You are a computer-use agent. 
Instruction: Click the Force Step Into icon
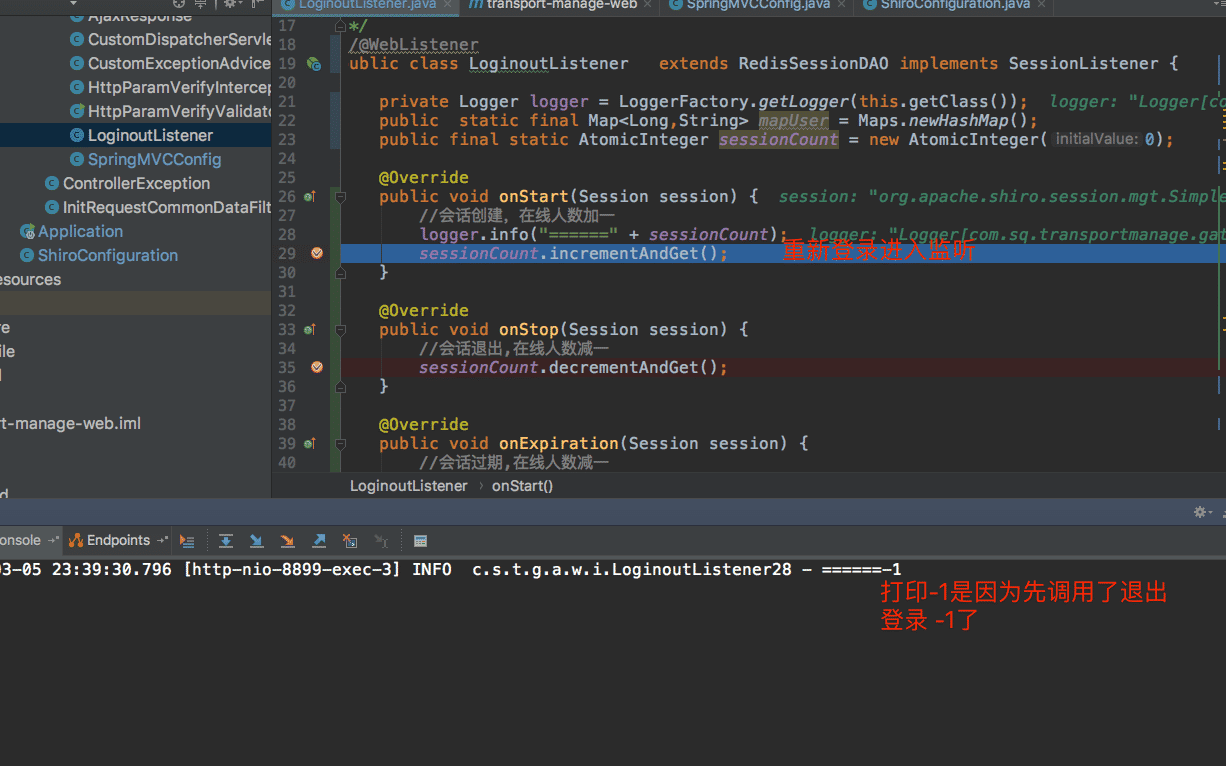tap(288, 541)
